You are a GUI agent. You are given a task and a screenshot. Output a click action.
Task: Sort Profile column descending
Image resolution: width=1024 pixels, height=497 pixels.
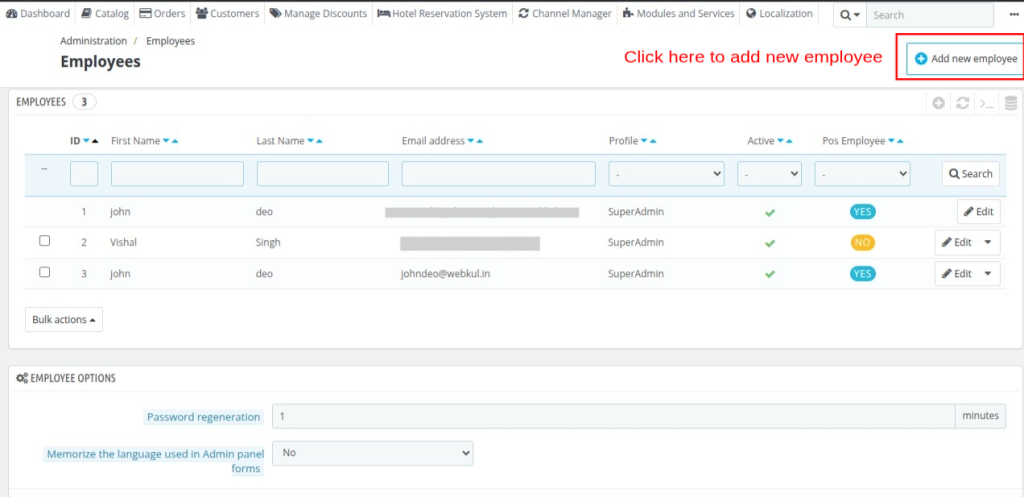[644, 141]
